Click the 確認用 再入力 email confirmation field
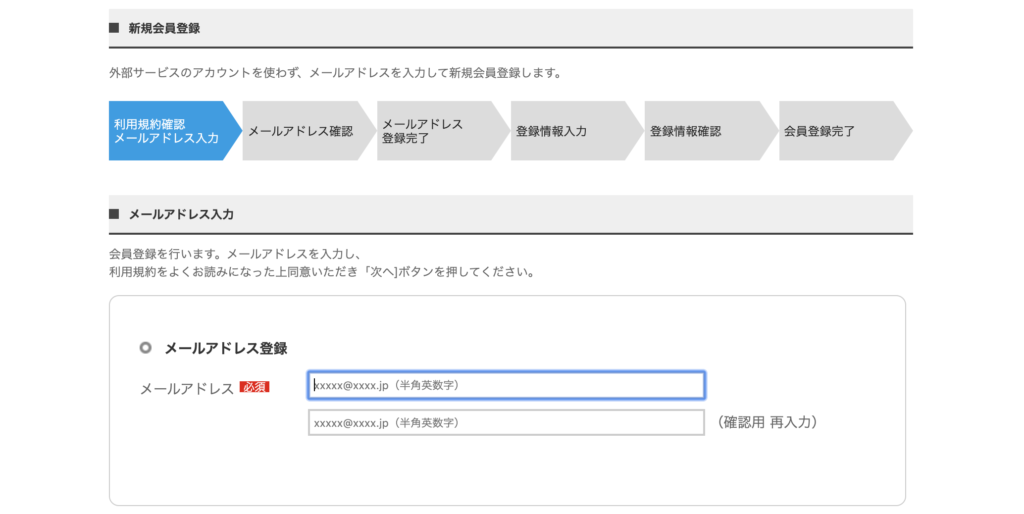This screenshot has width=1024, height=514. [x=506, y=423]
